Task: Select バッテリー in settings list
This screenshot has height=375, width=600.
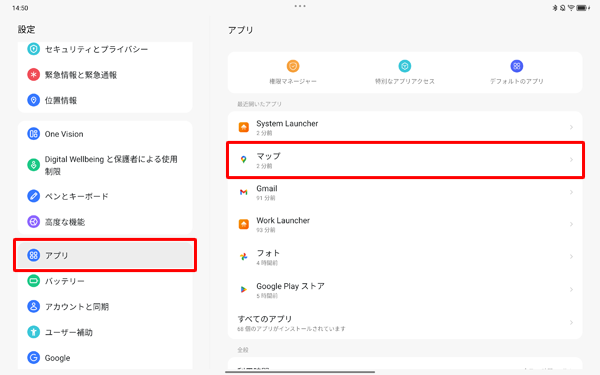Action: (x=105, y=281)
